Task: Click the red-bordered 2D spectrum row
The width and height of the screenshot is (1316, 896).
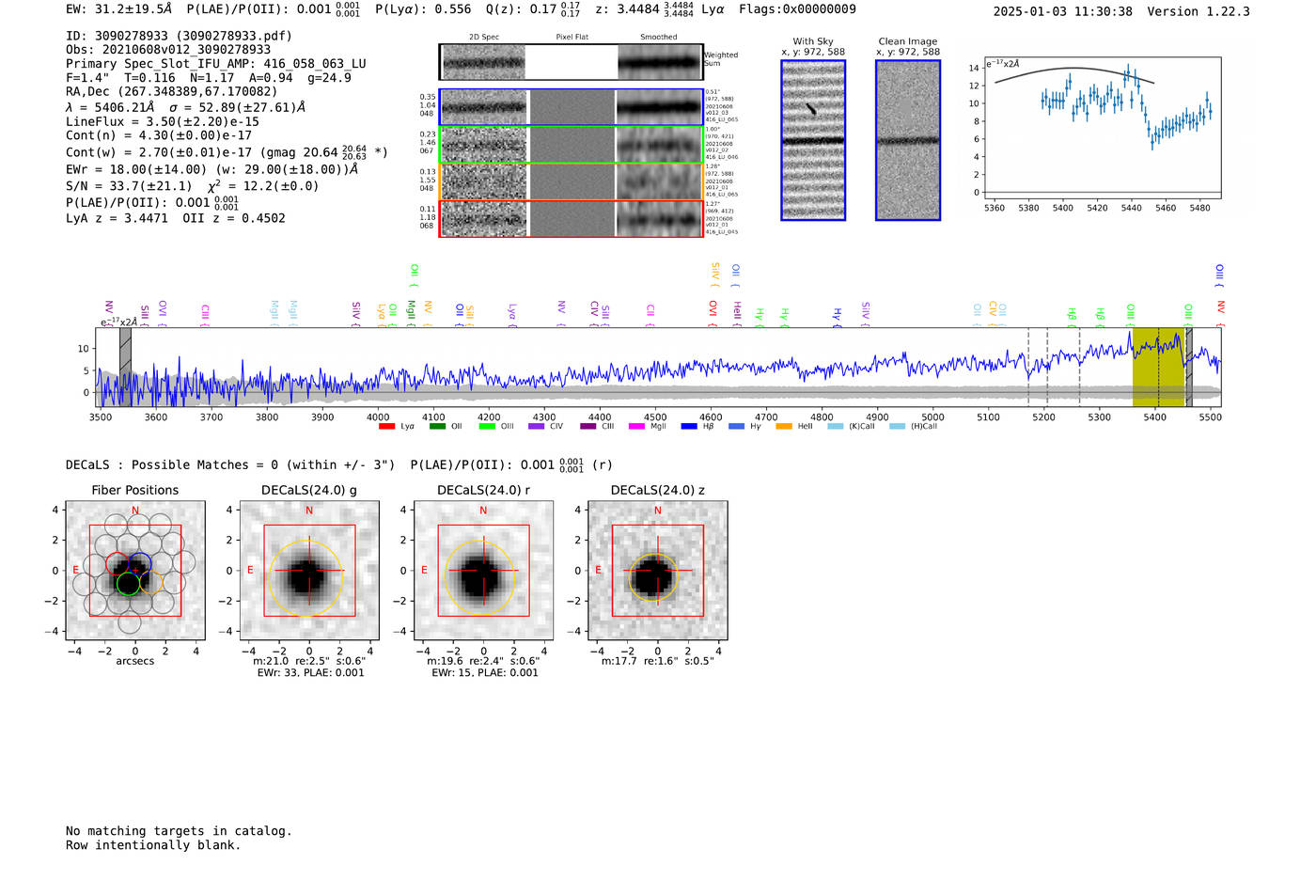Action: [x=571, y=218]
